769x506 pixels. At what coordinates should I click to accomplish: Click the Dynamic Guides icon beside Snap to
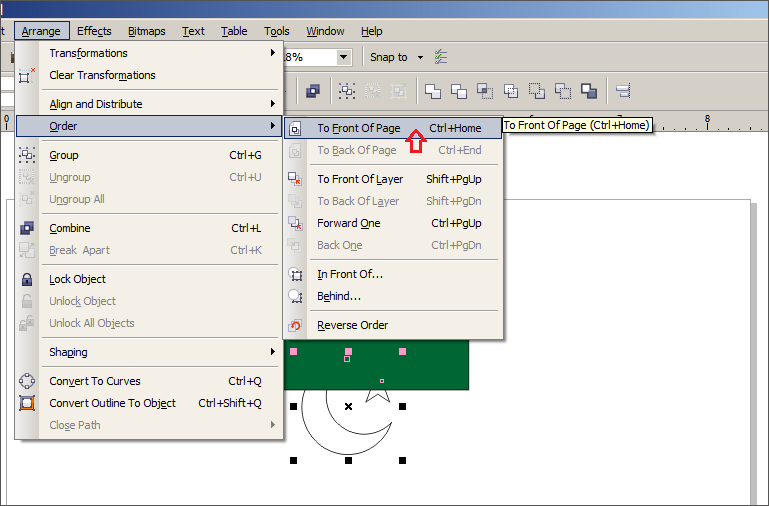[441, 58]
